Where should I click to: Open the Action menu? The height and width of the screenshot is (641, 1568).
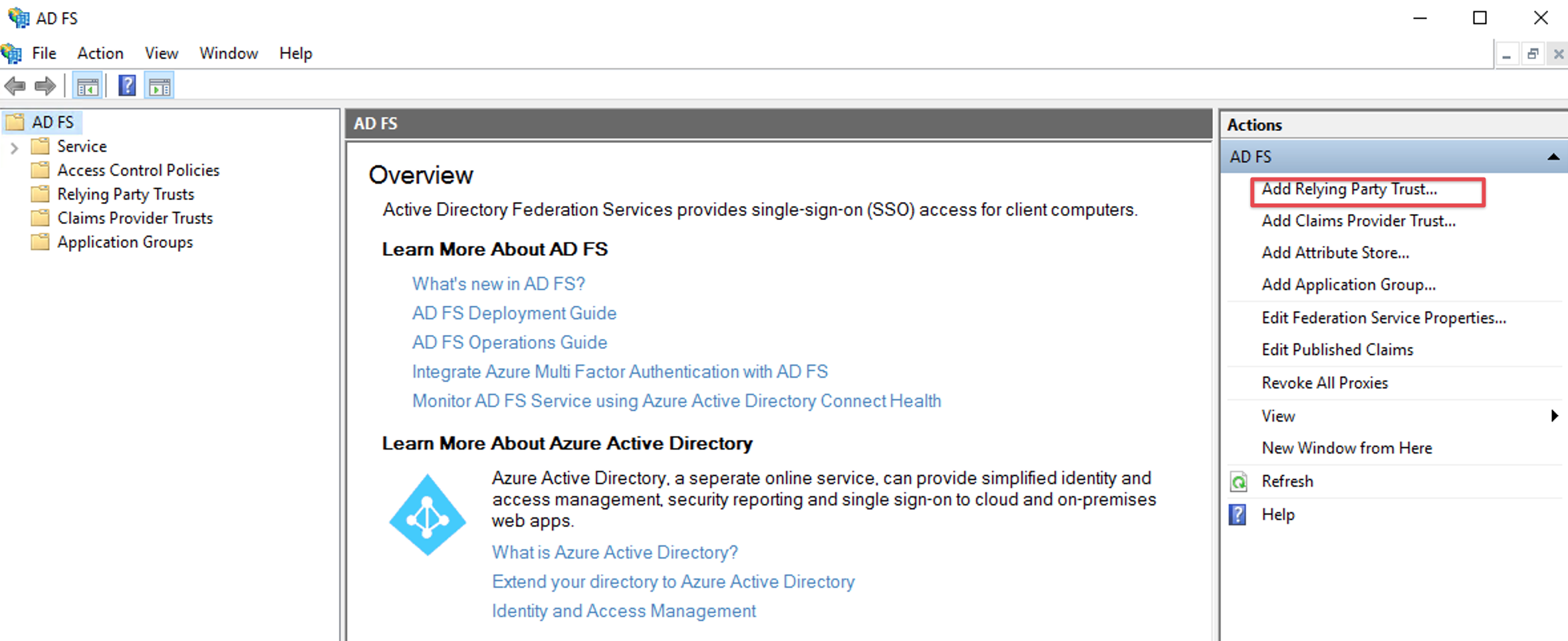coord(100,53)
